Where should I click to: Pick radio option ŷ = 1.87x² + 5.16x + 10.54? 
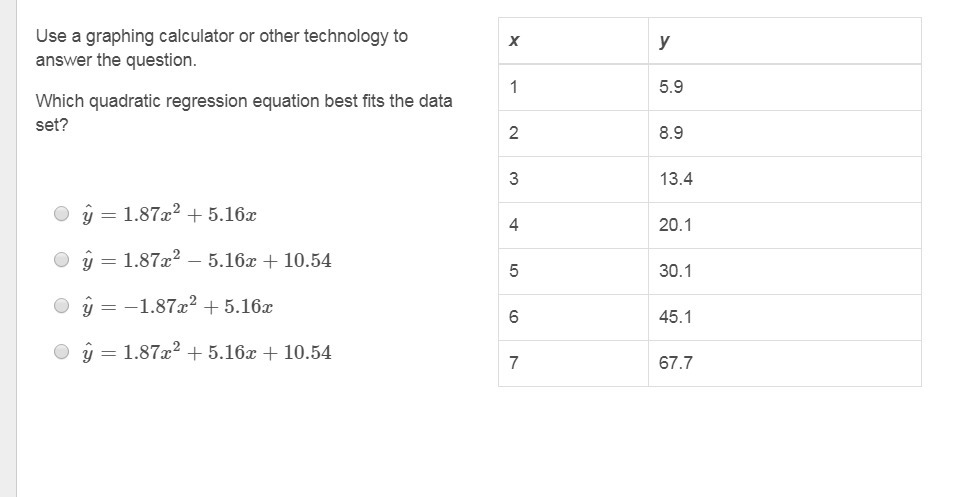(62, 352)
